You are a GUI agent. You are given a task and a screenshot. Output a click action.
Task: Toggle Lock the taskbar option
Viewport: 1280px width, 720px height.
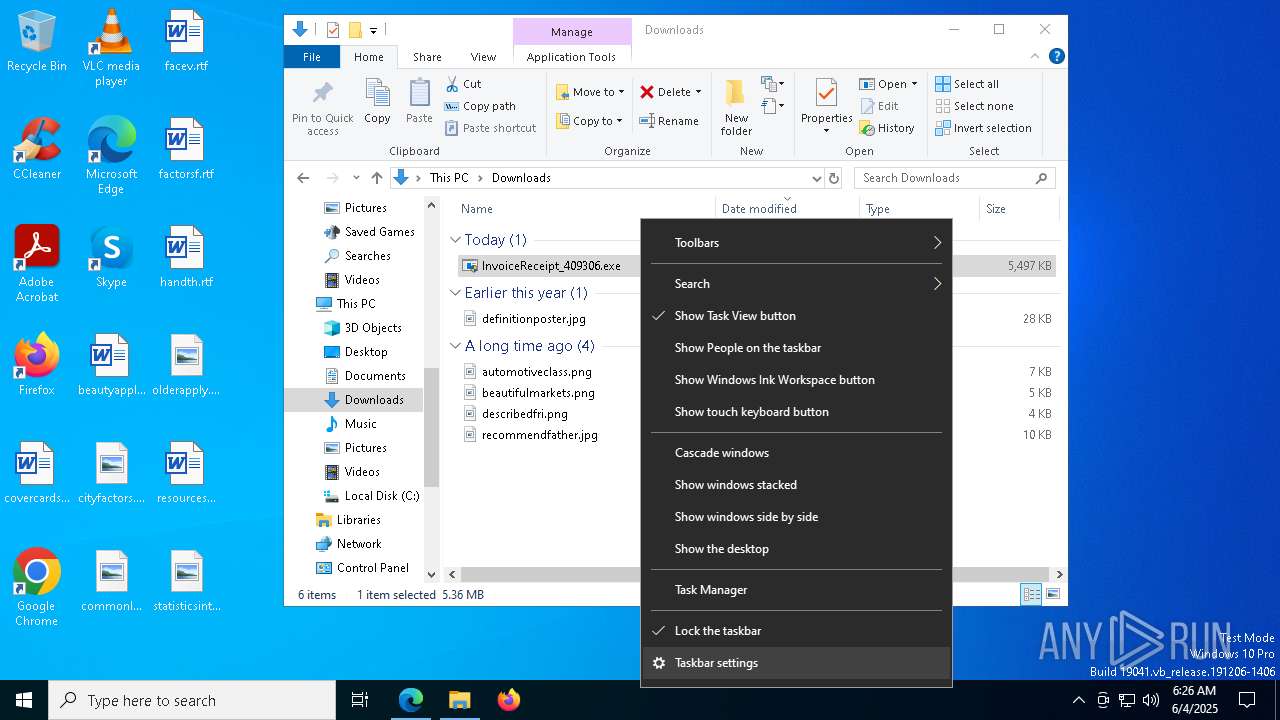pos(796,631)
